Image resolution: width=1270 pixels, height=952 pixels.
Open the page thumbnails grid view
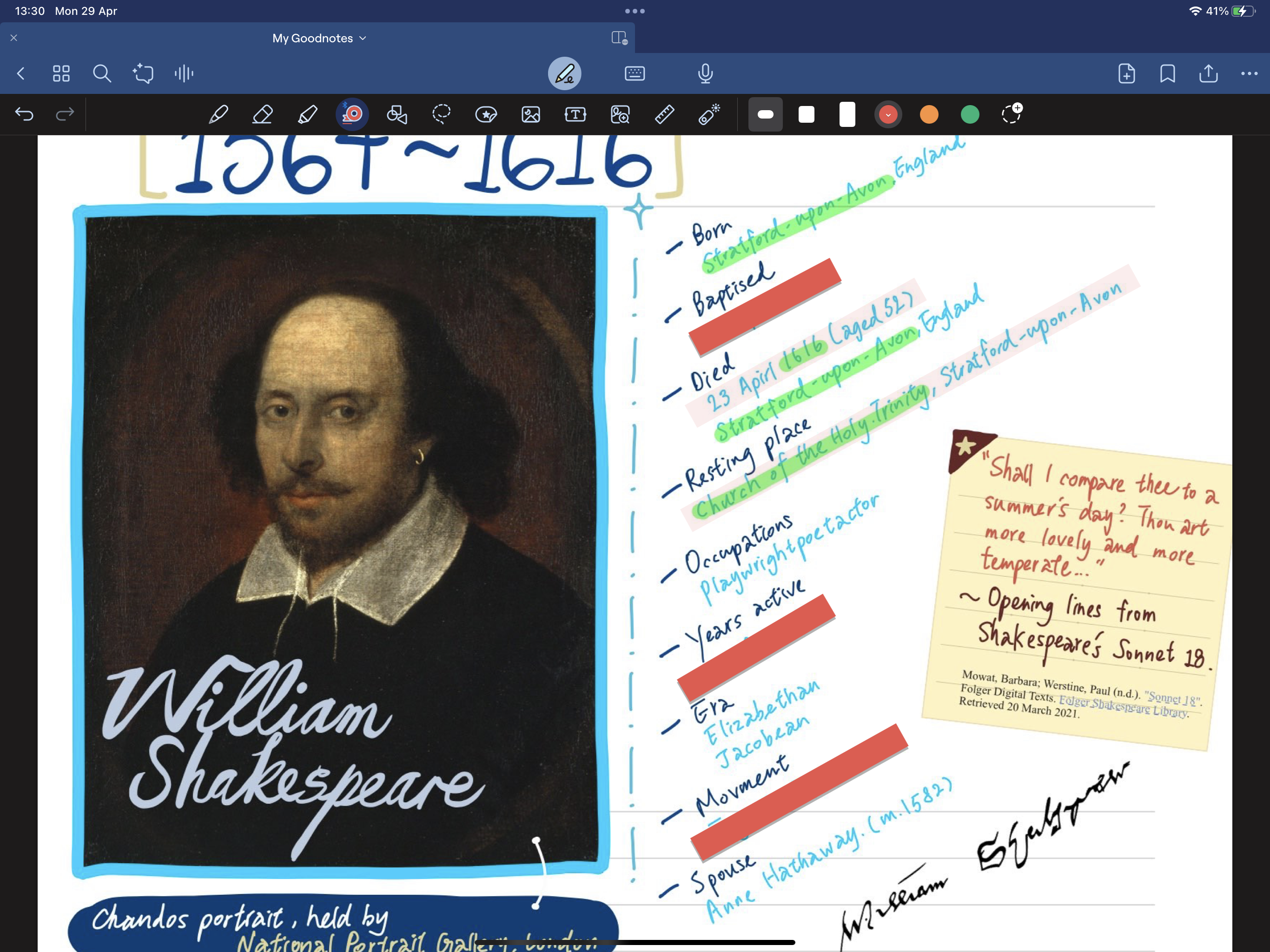click(x=61, y=73)
